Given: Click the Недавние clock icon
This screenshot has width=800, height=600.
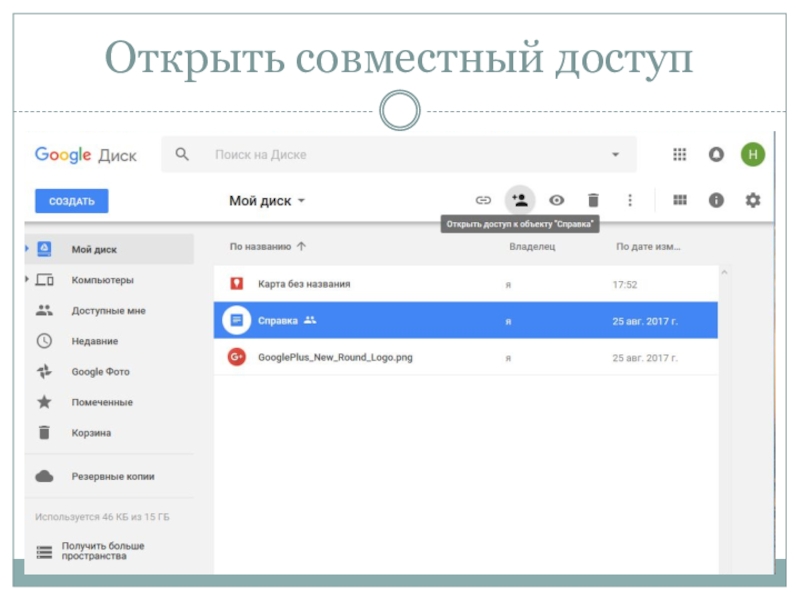Looking at the screenshot, I should pyautogui.click(x=44, y=340).
